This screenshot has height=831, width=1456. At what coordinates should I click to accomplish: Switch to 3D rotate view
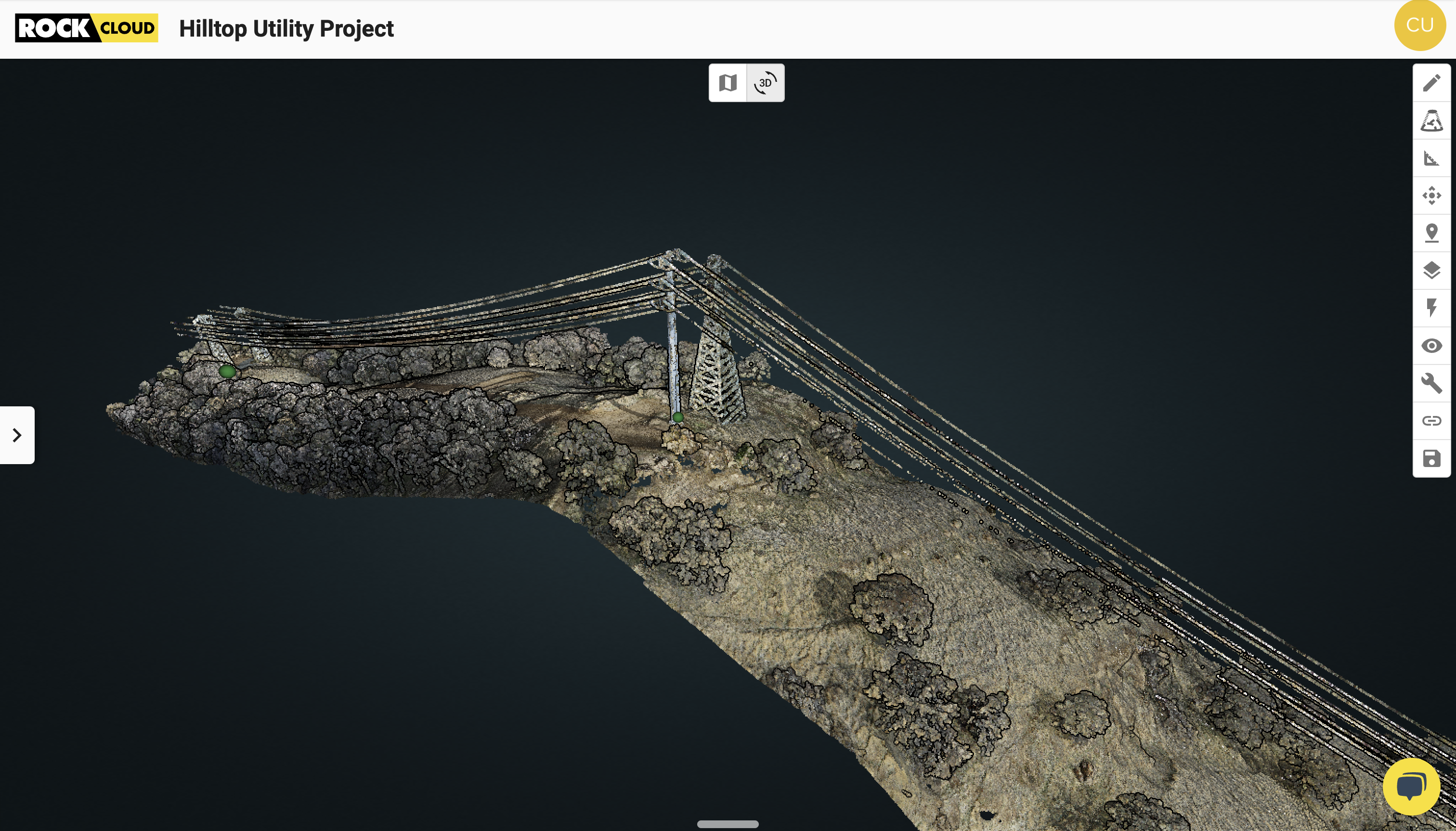[x=766, y=83]
